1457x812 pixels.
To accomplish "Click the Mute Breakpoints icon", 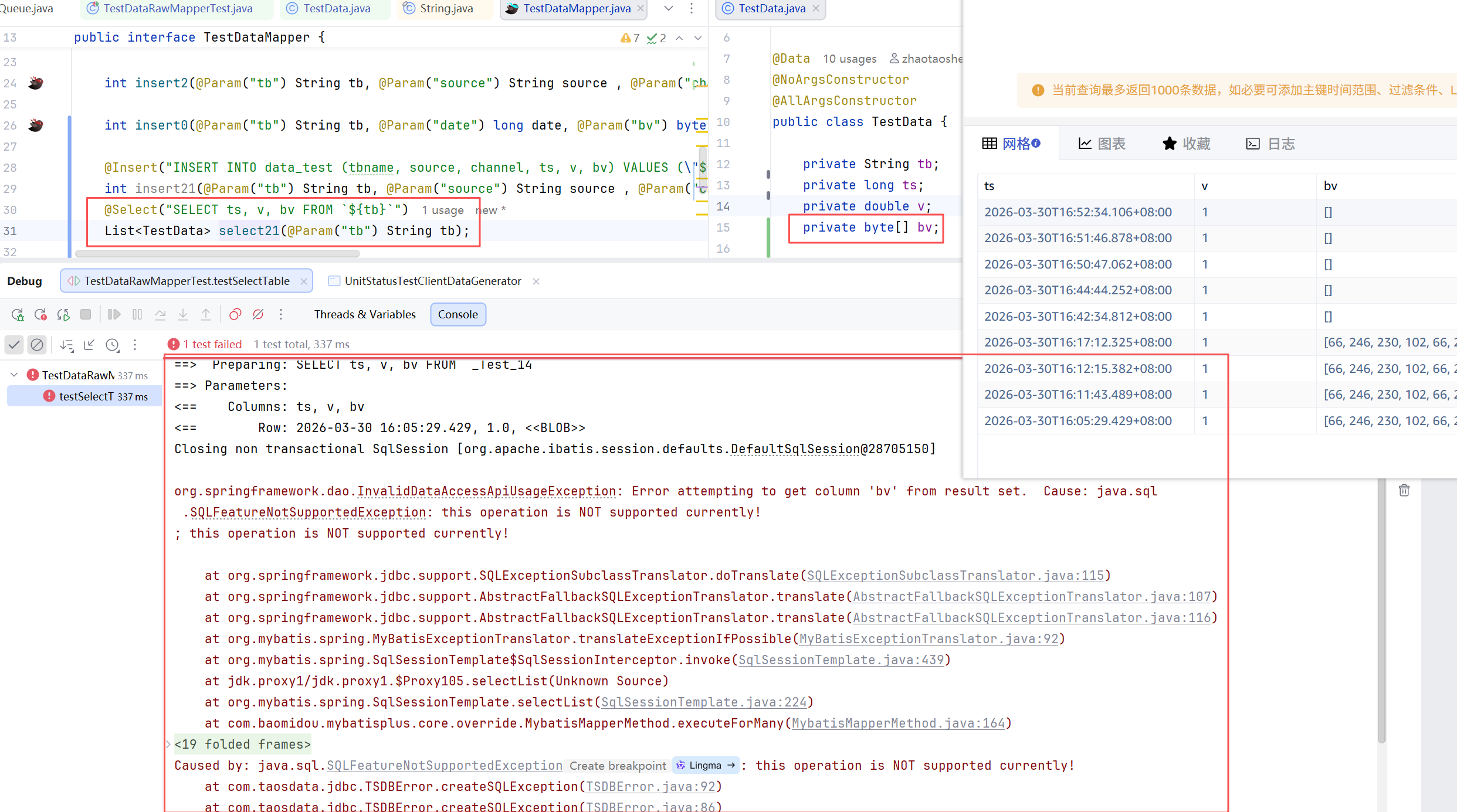I will [258, 315].
